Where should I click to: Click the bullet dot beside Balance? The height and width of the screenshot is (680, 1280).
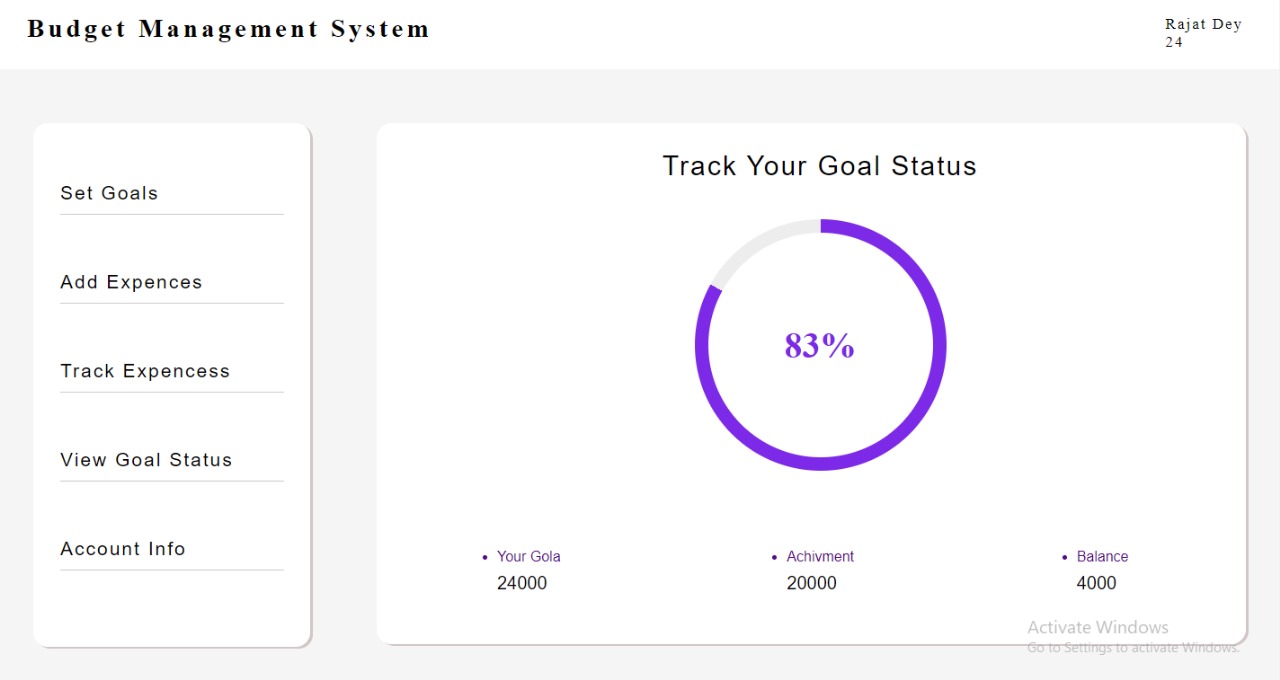coord(1065,557)
